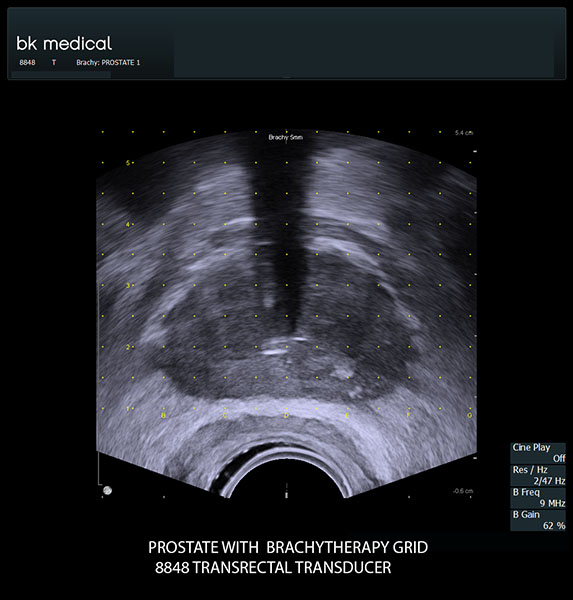Click grid column label B
The width and height of the screenshot is (573, 600).
tap(163, 415)
